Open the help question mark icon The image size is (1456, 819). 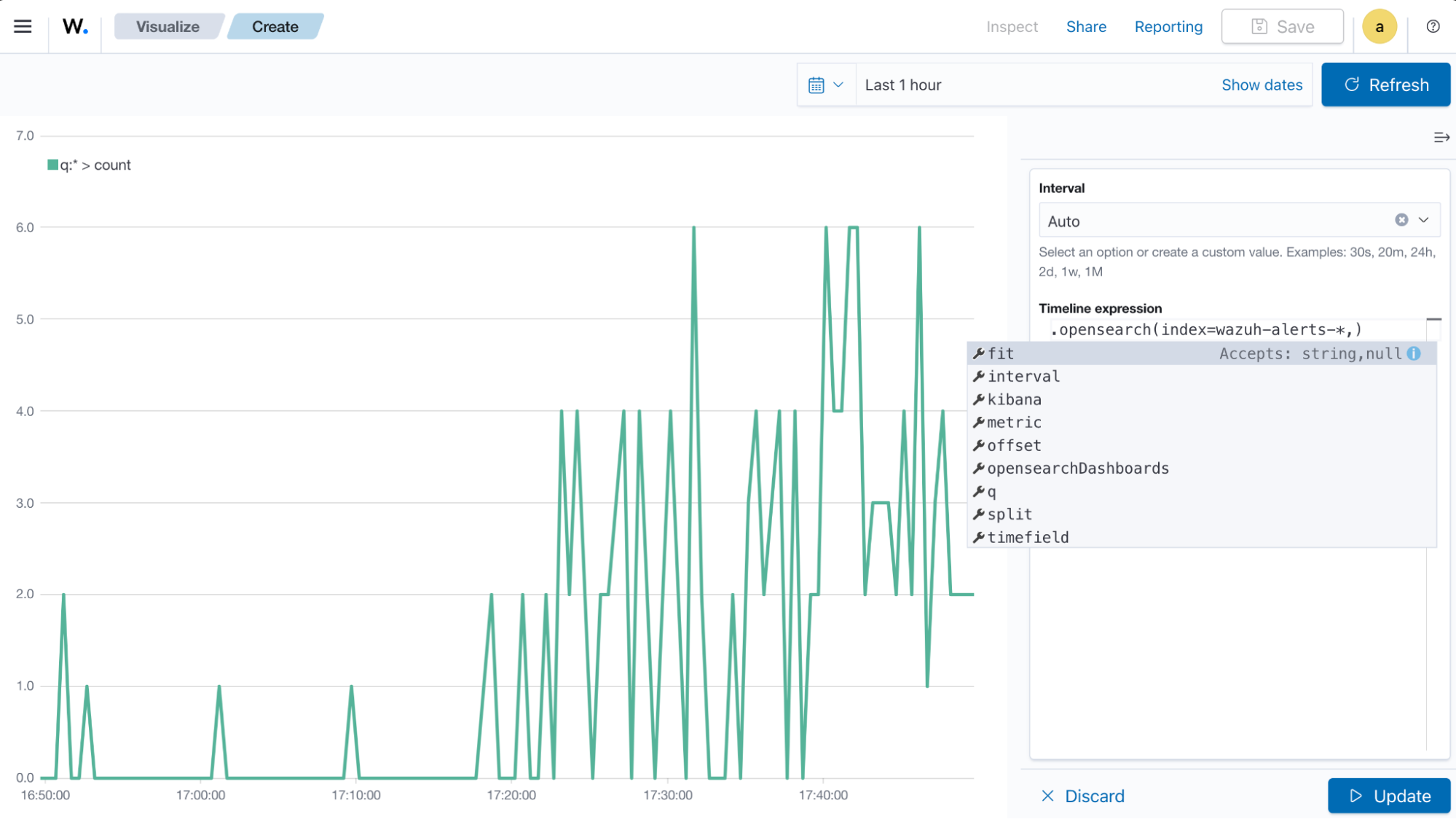(1432, 26)
